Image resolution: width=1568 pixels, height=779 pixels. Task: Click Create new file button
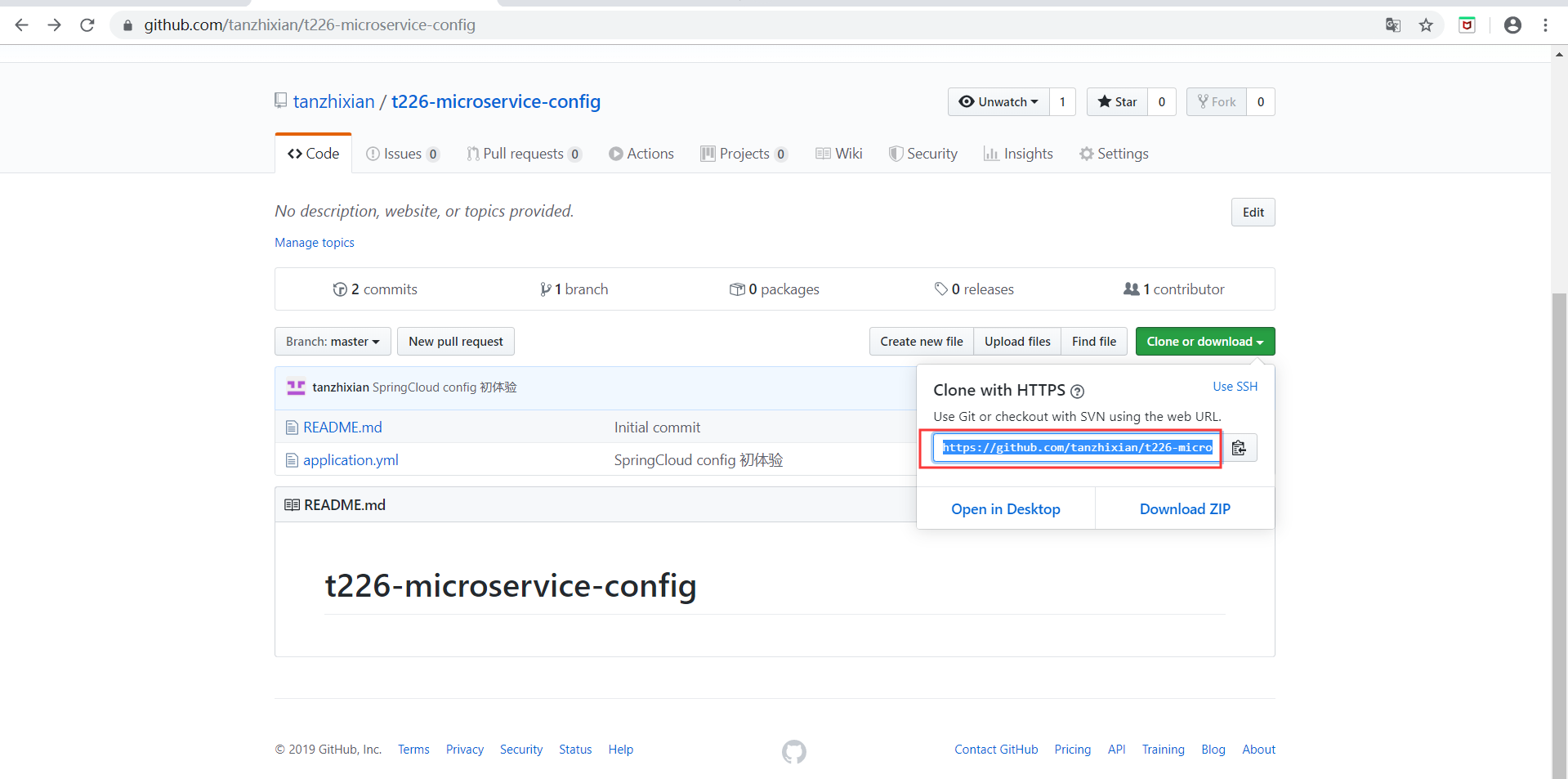coord(922,342)
